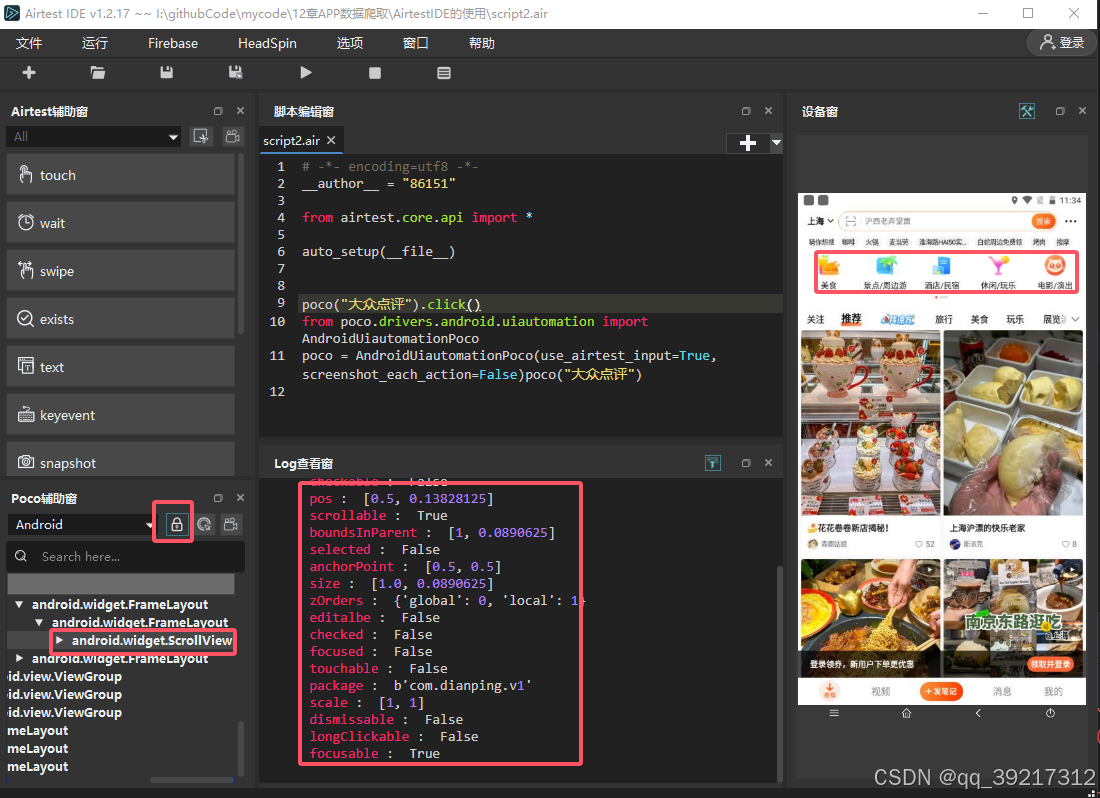Float the Poco assistant panel
This screenshot has height=798, width=1100.
[218, 498]
